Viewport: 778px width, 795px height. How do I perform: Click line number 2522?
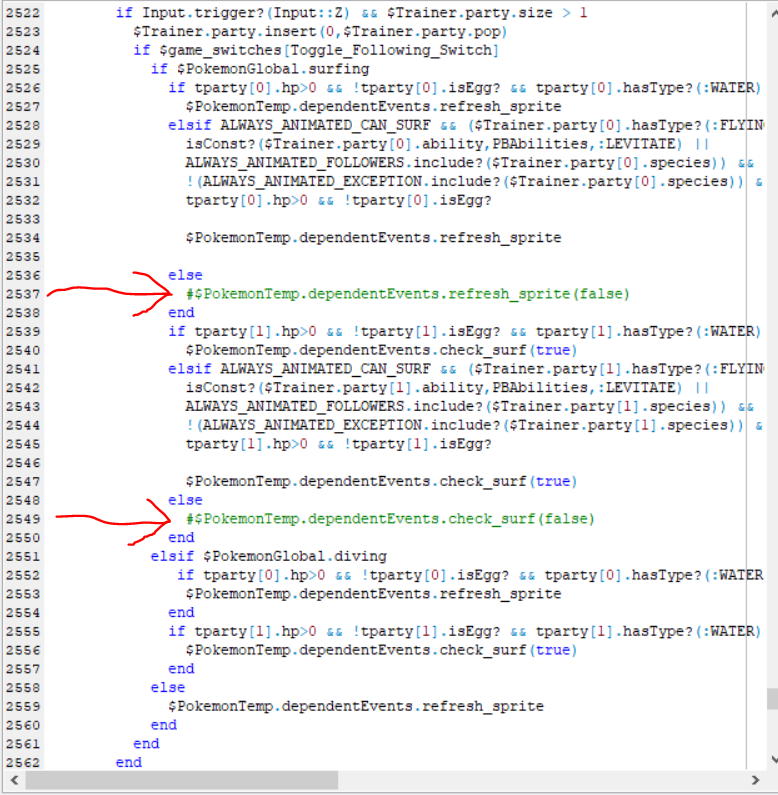point(23,13)
